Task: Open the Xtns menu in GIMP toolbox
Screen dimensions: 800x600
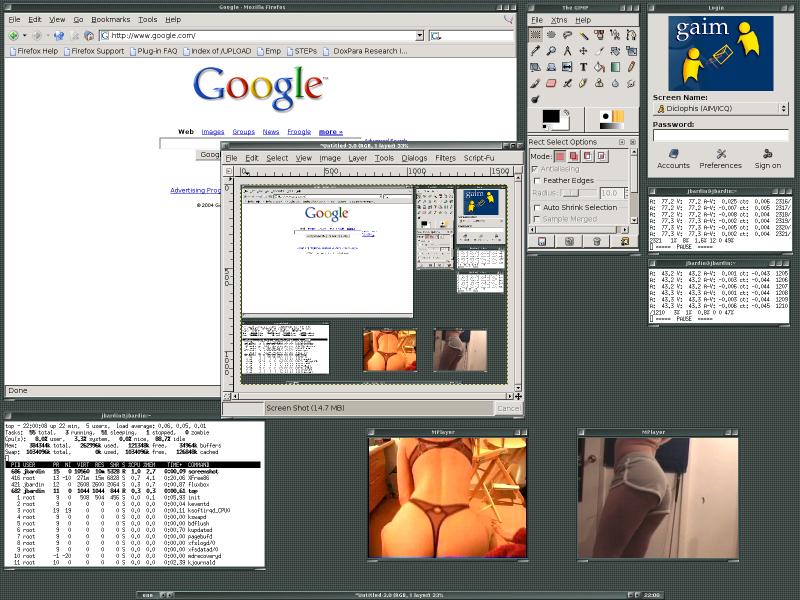Action: 559,20
